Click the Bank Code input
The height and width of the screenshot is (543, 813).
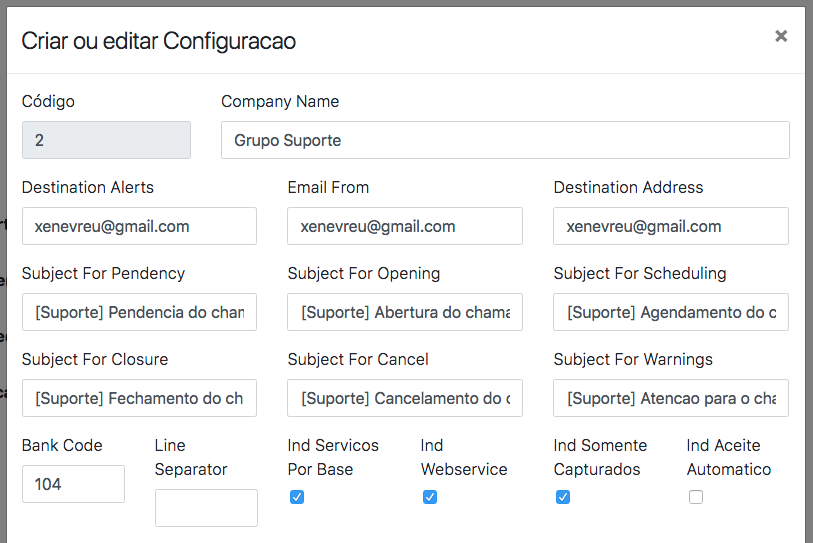[73, 484]
